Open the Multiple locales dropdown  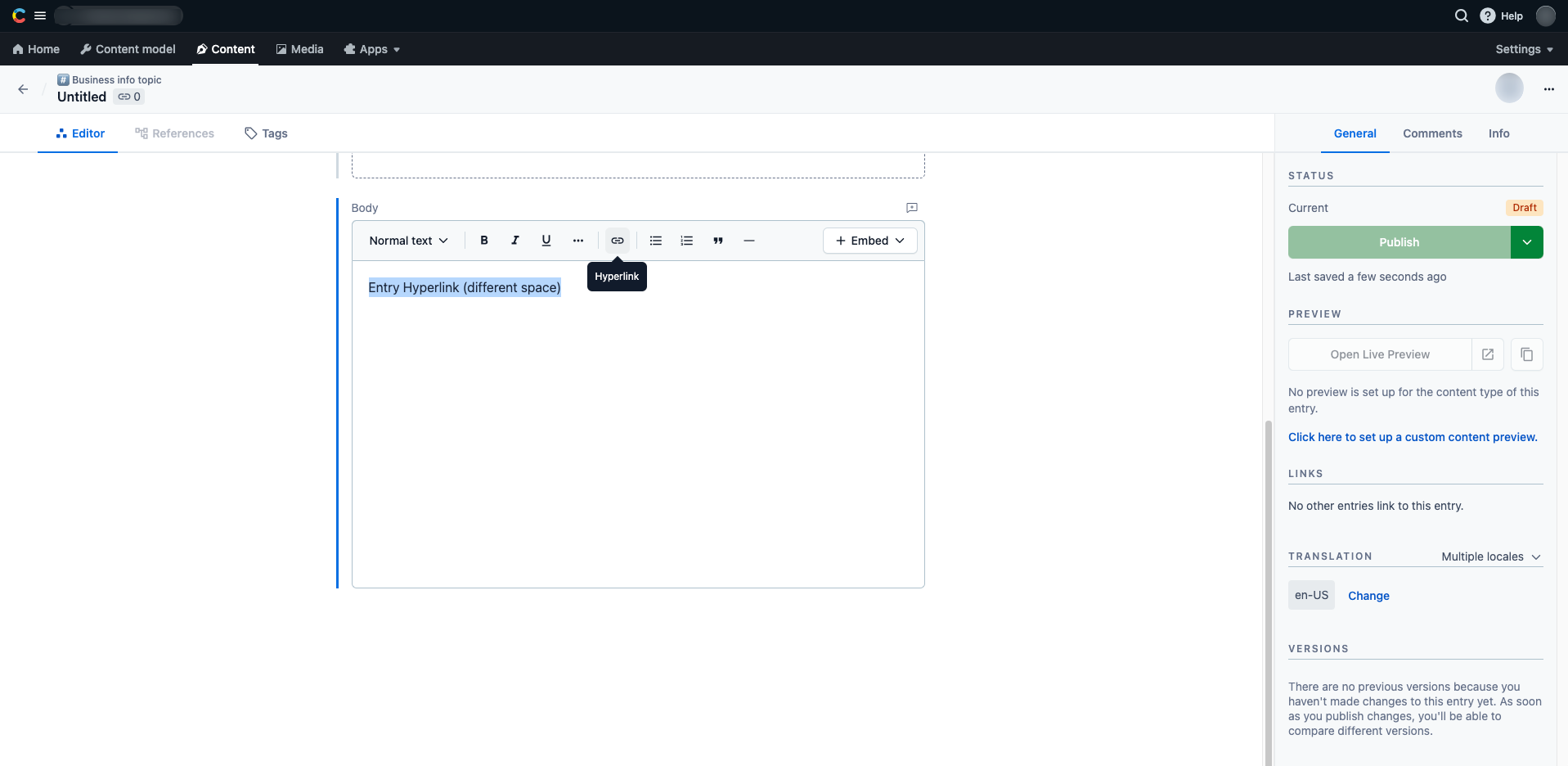pos(1491,556)
